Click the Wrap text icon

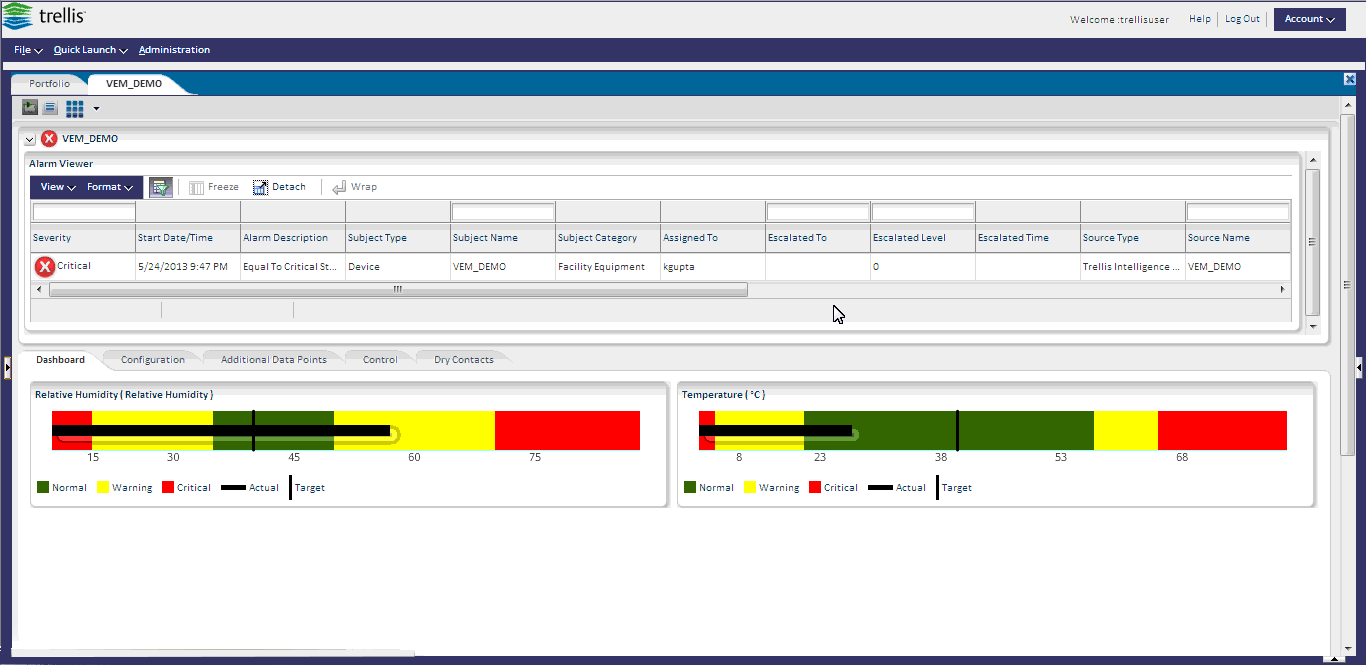coord(339,187)
